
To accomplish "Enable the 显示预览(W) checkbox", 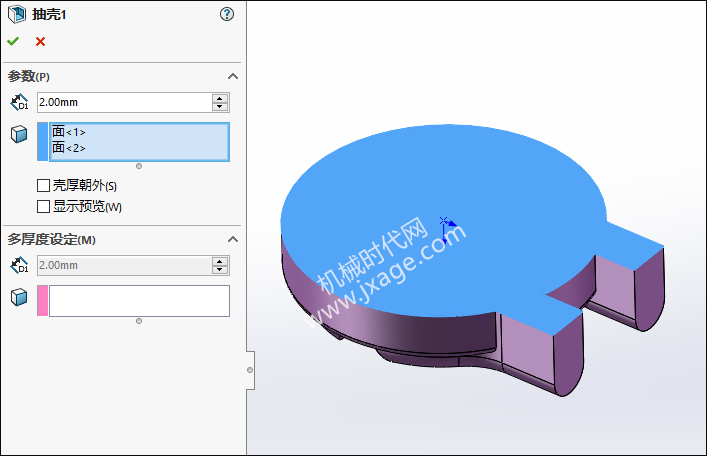I will pyautogui.click(x=43, y=207).
